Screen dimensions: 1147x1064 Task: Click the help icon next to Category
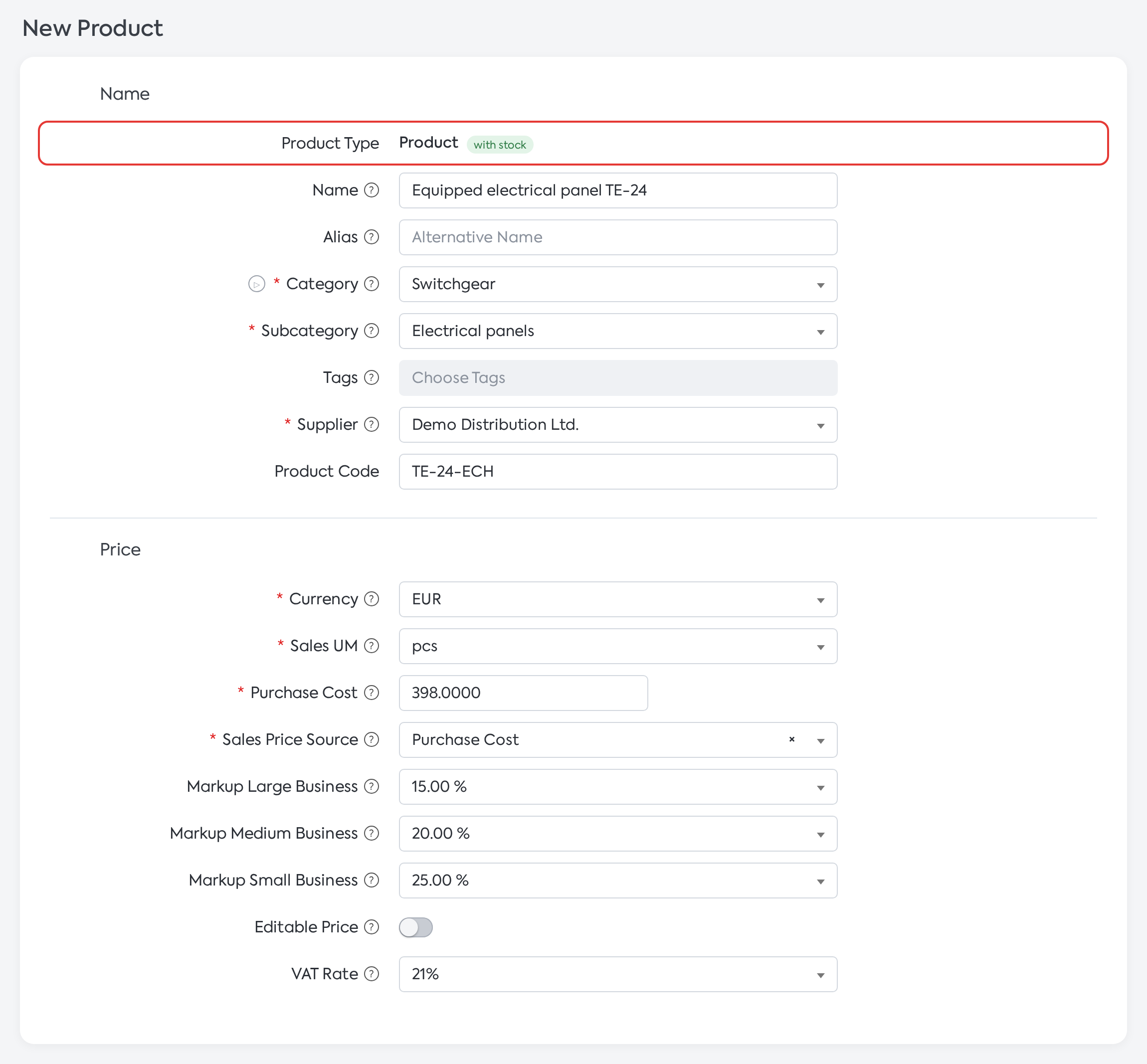coord(372,284)
